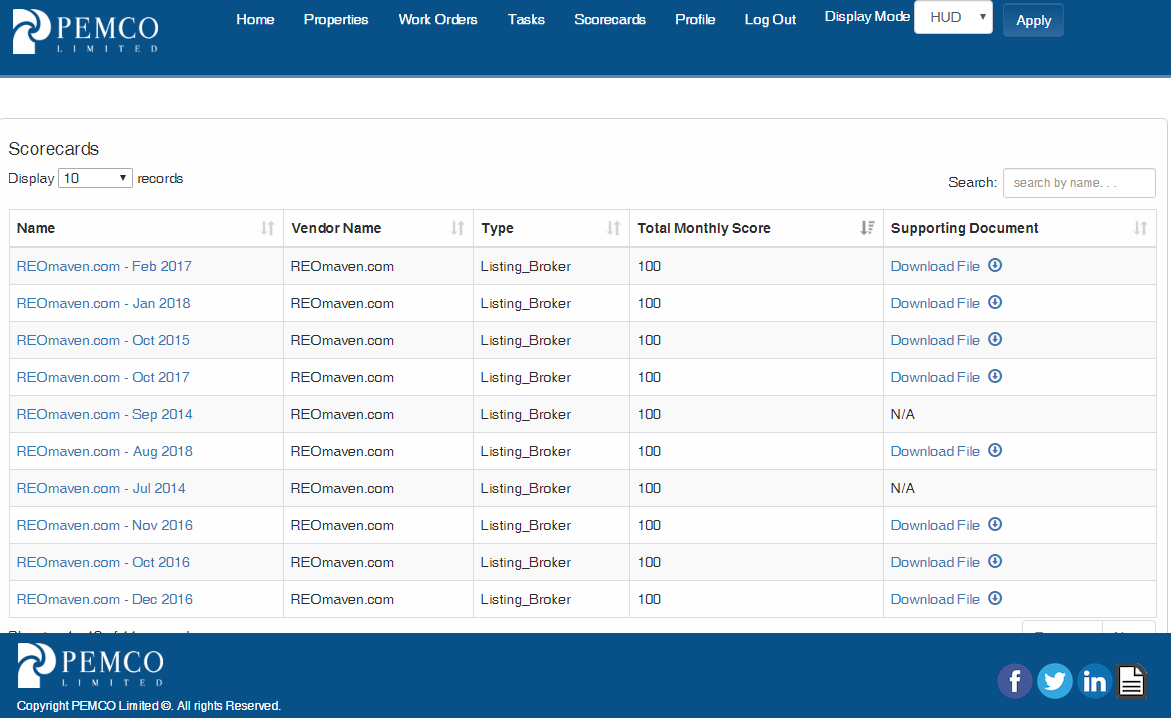Navigate to the Work Orders menu

tap(438, 19)
